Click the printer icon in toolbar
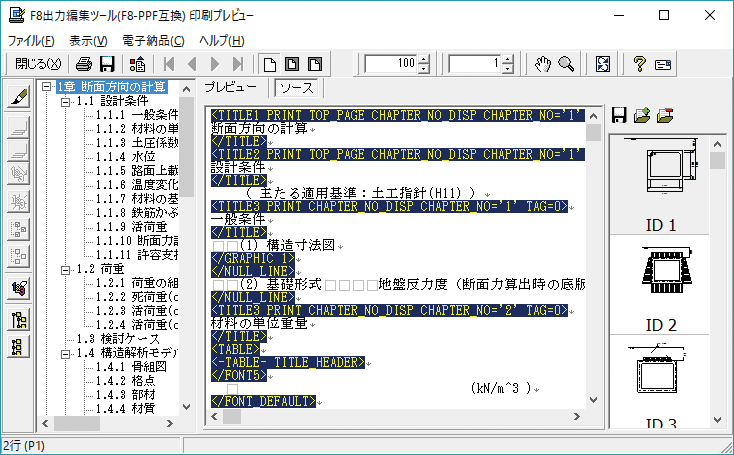Screen dimensions: 734x455 click(x=84, y=64)
